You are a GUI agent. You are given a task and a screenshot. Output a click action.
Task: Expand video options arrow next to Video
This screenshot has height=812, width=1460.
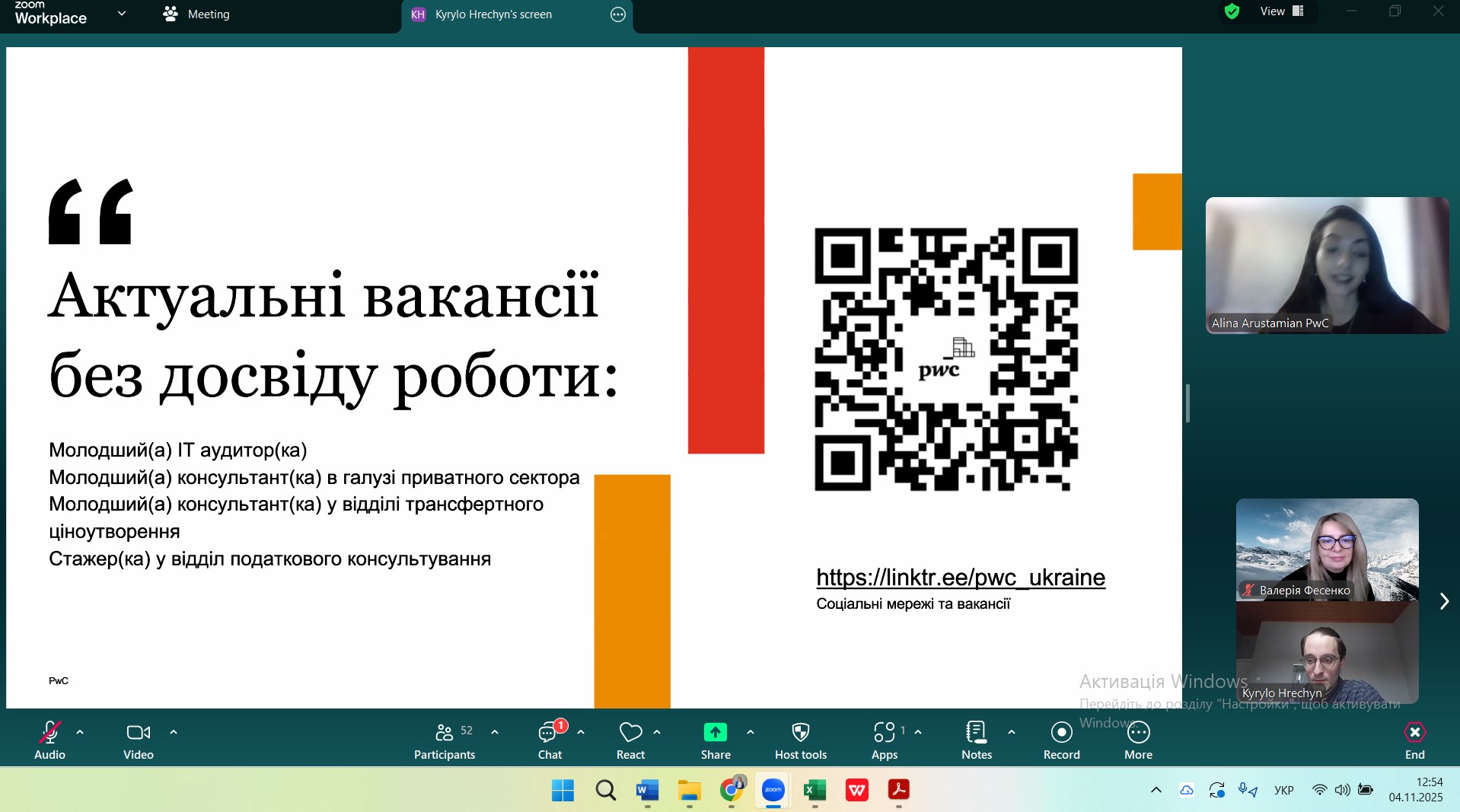(174, 732)
